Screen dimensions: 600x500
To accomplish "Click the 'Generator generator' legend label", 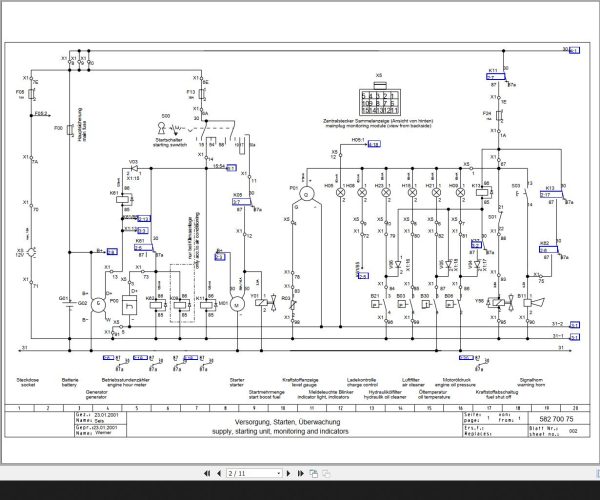I will (96, 394).
